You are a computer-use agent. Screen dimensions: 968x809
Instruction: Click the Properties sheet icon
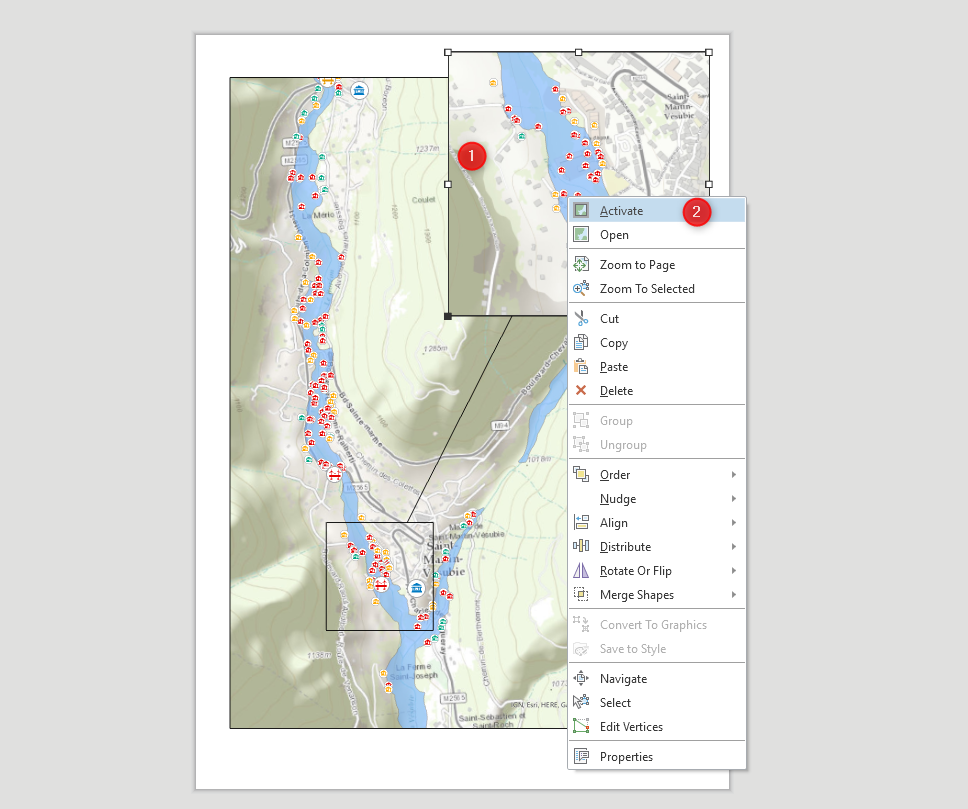click(x=581, y=757)
